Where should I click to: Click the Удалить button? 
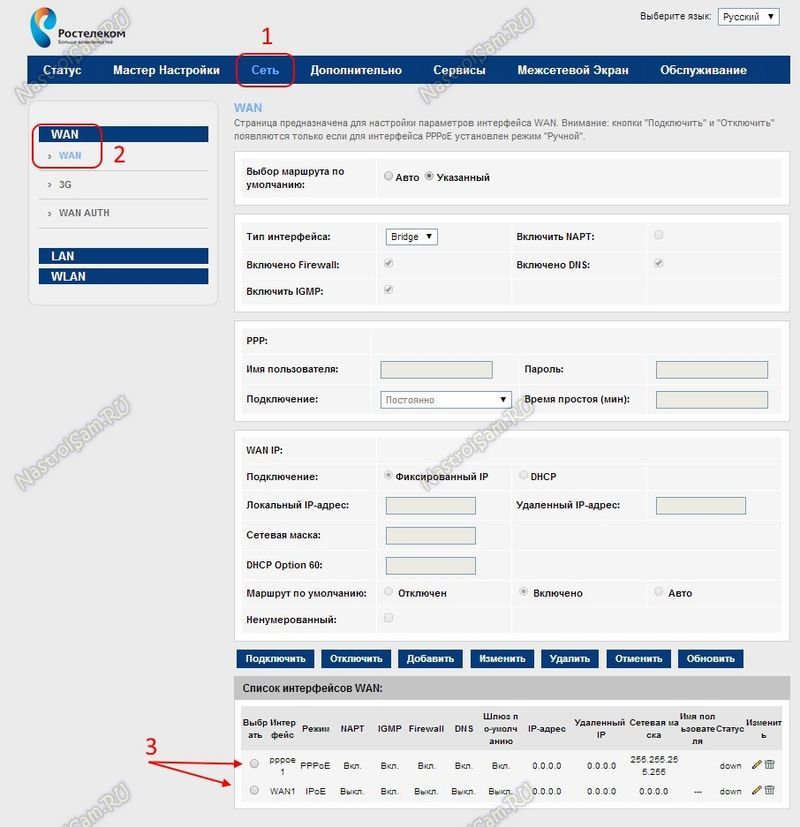pos(570,659)
